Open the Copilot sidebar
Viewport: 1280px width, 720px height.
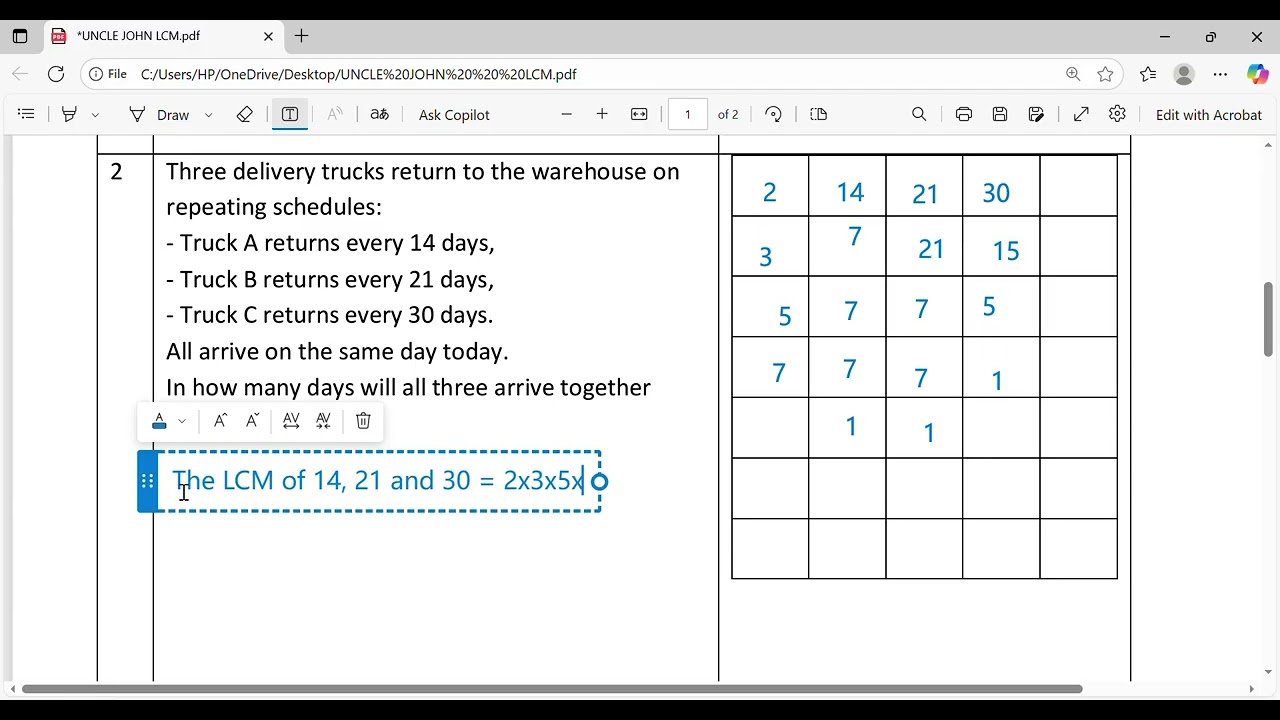click(x=1257, y=74)
